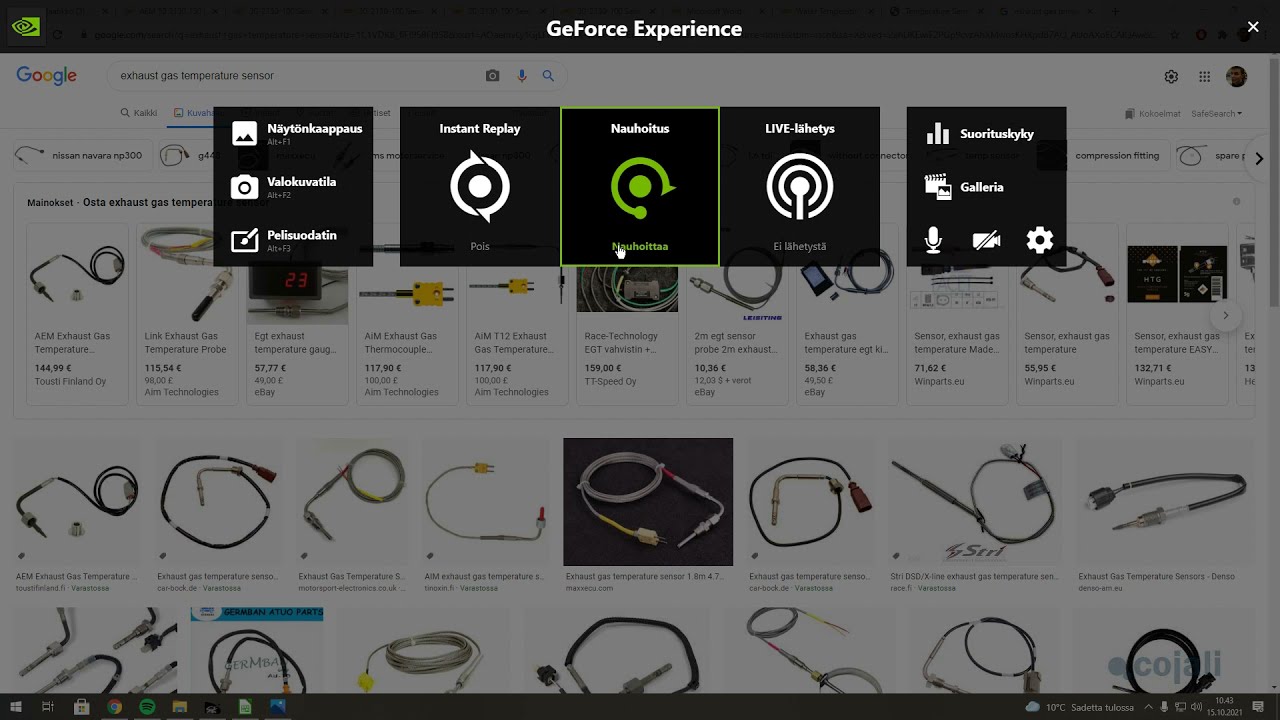Switch to Chrome in the taskbar
This screenshot has height=720, width=1280.
coord(115,707)
